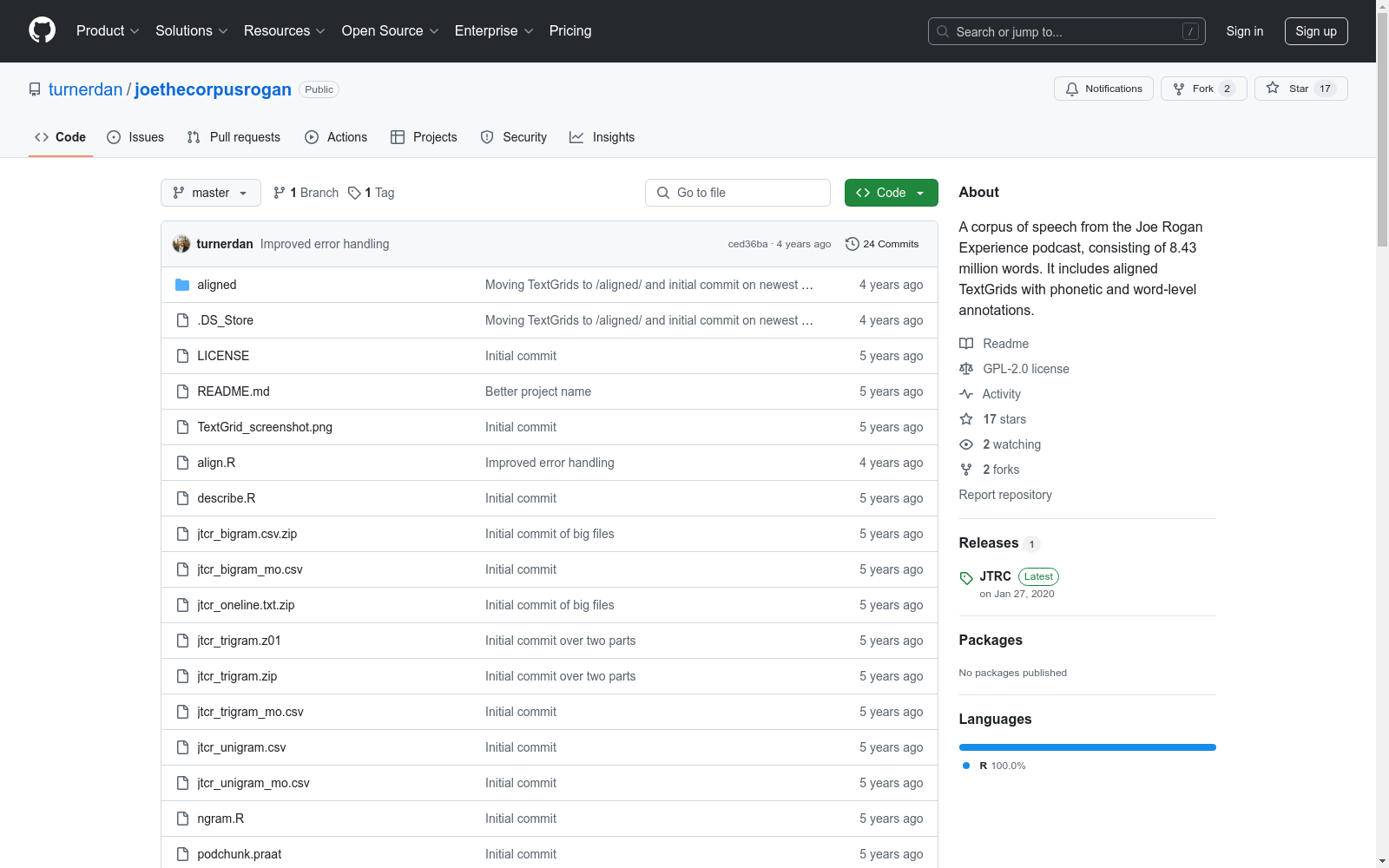The width and height of the screenshot is (1389, 868).
Task: Expand the Solutions menu
Action: (192, 31)
